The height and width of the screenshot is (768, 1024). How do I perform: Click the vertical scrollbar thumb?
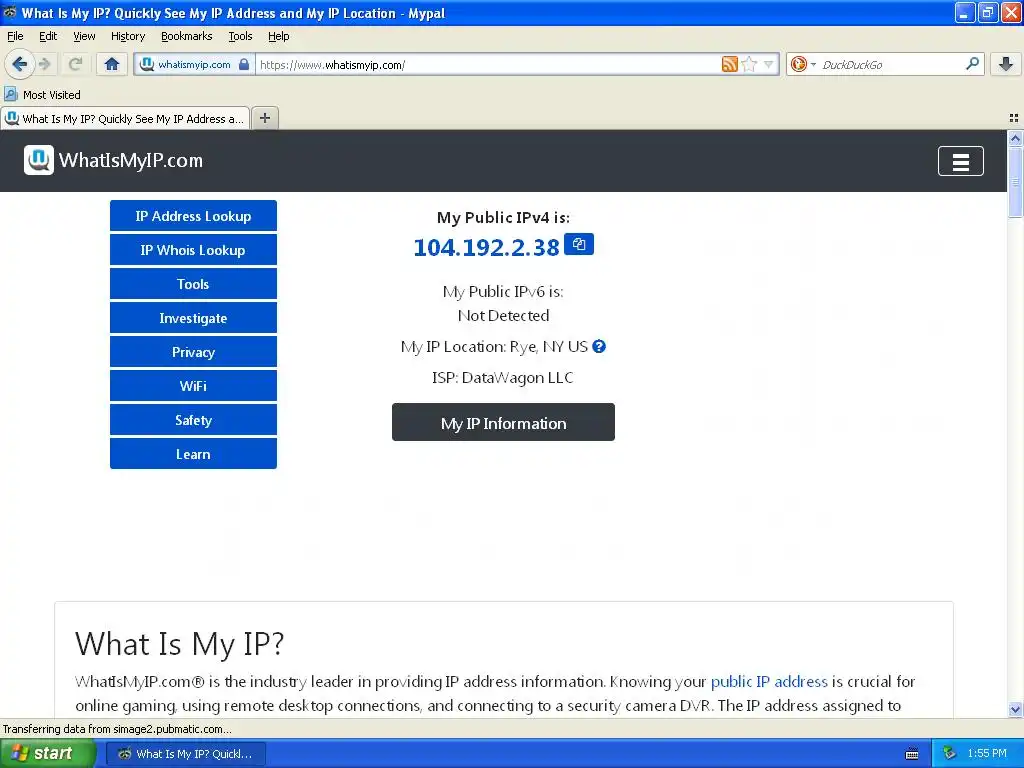coord(1015,181)
